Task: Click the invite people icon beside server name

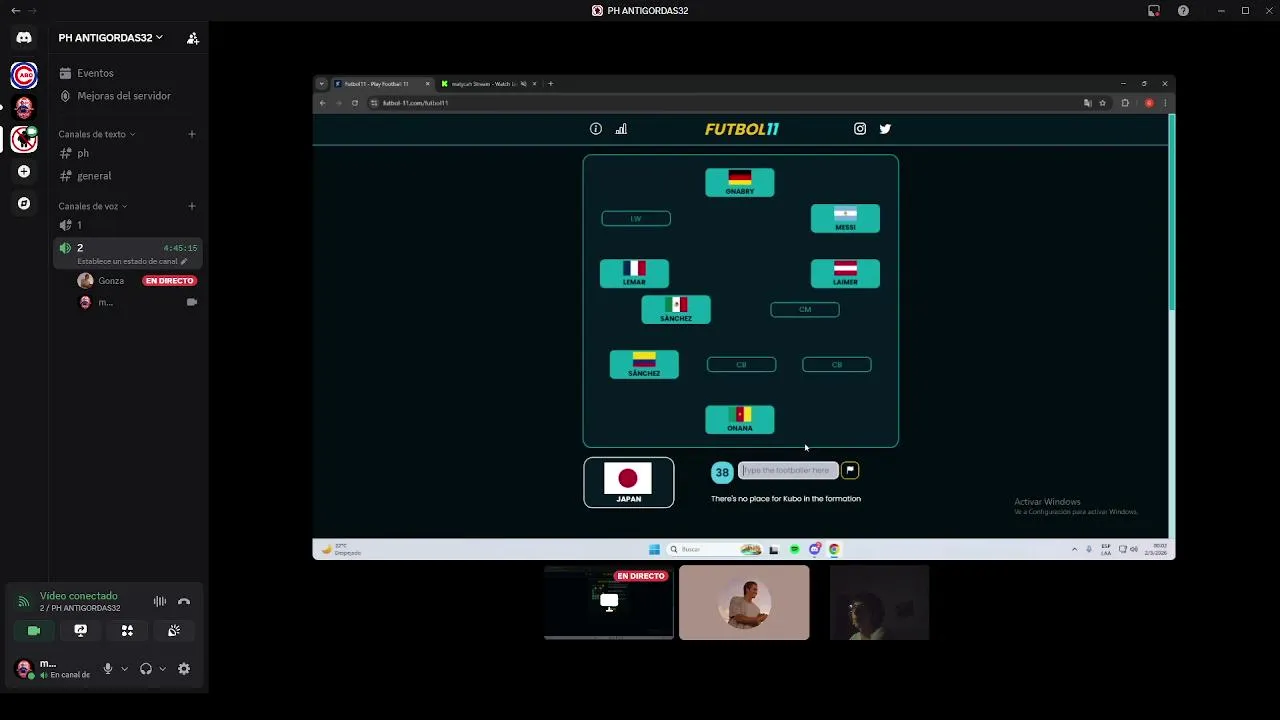Action: (x=193, y=38)
